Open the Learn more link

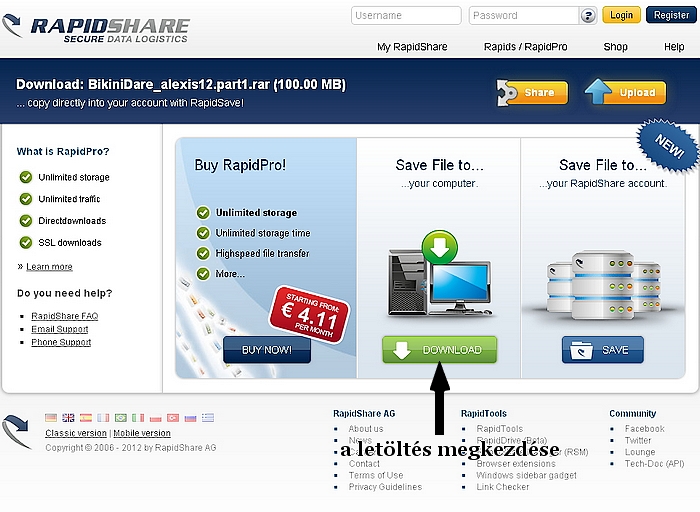[49, 267]
